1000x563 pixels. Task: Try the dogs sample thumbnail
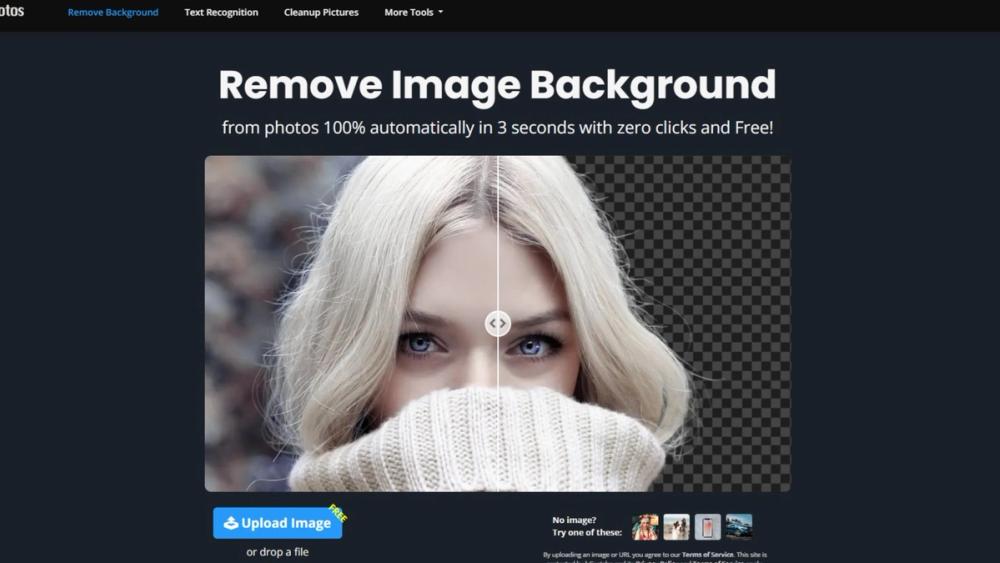676,527
